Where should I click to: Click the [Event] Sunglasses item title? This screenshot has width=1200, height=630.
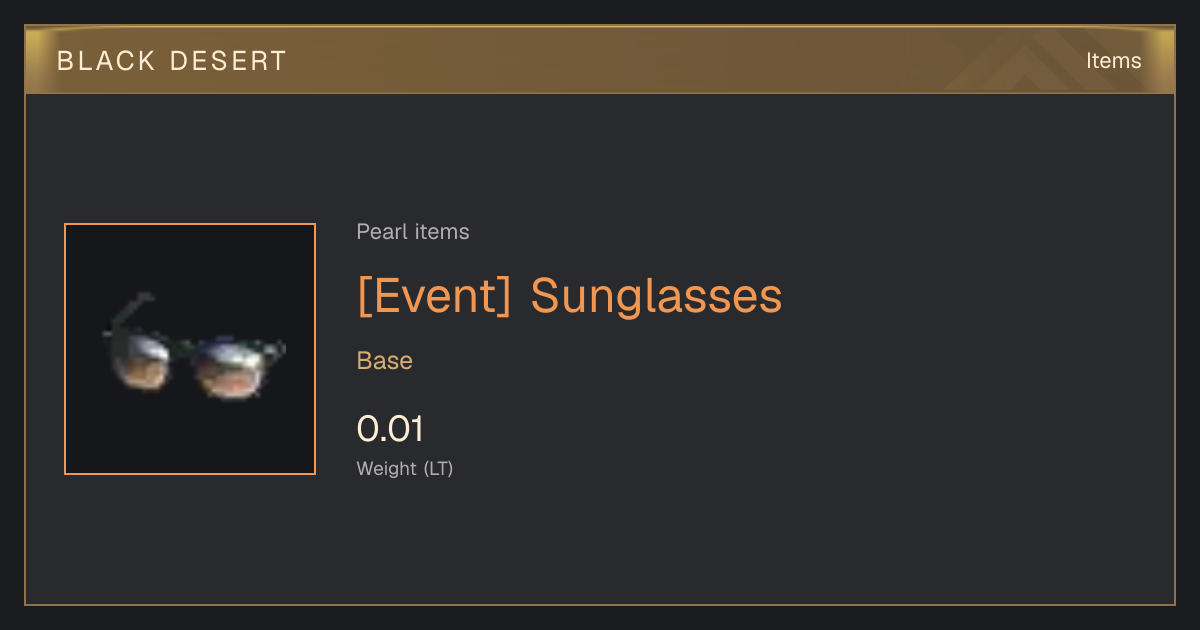pyautogui.click(x=570, y=296)
